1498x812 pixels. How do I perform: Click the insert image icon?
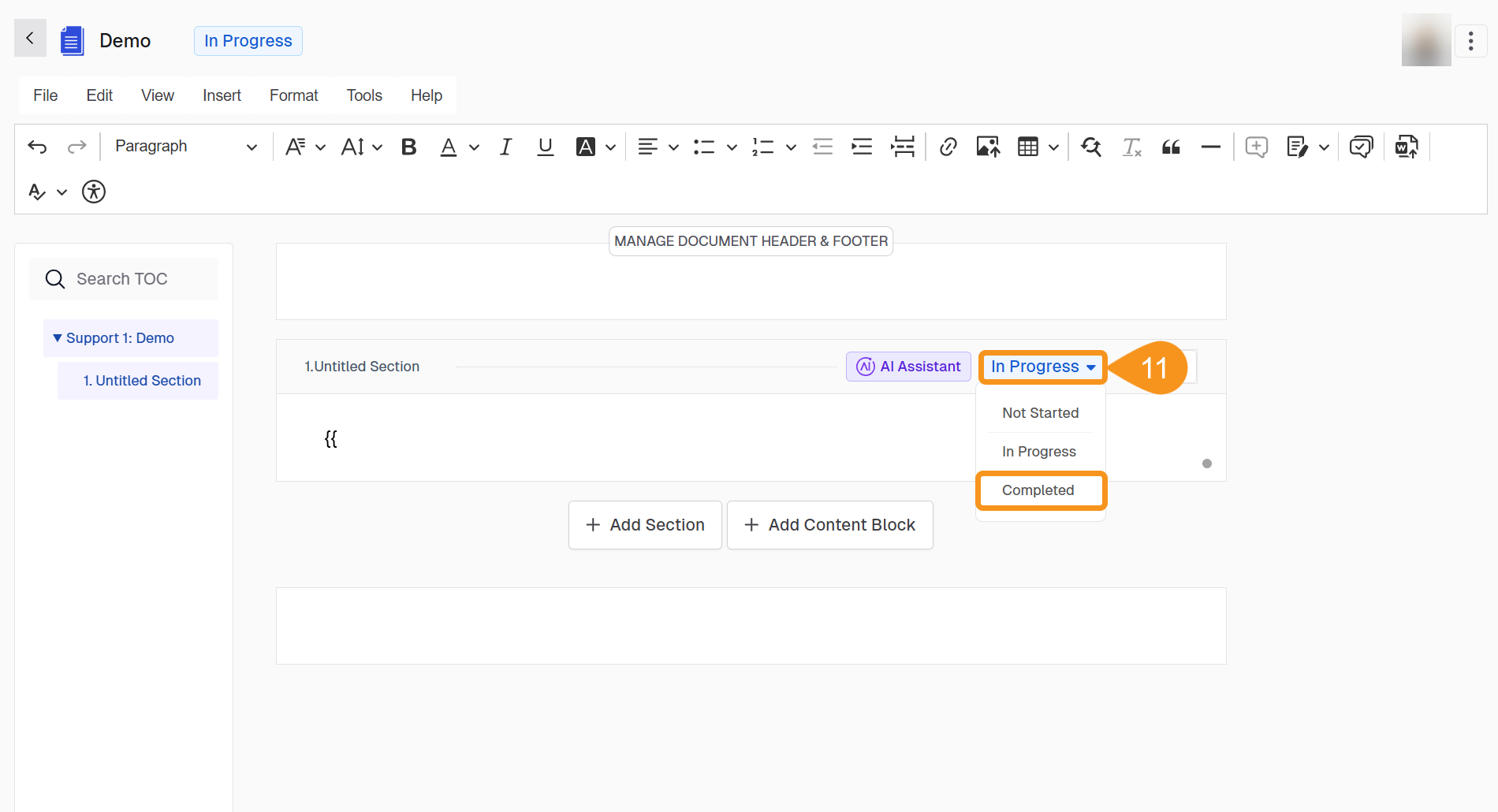[988, 147]
